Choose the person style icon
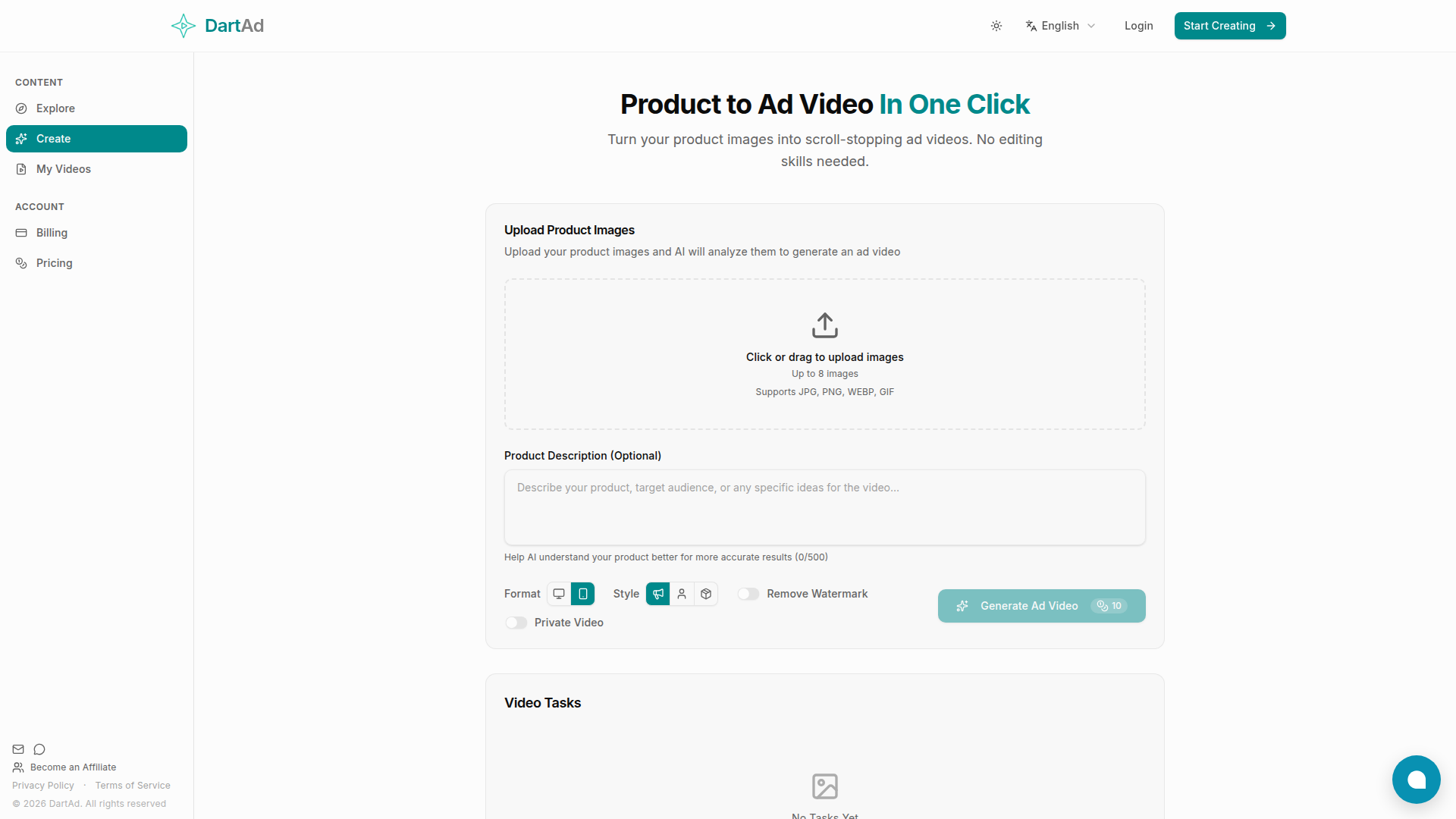The height and width of the screenshot is (819, 1456). 682,594
